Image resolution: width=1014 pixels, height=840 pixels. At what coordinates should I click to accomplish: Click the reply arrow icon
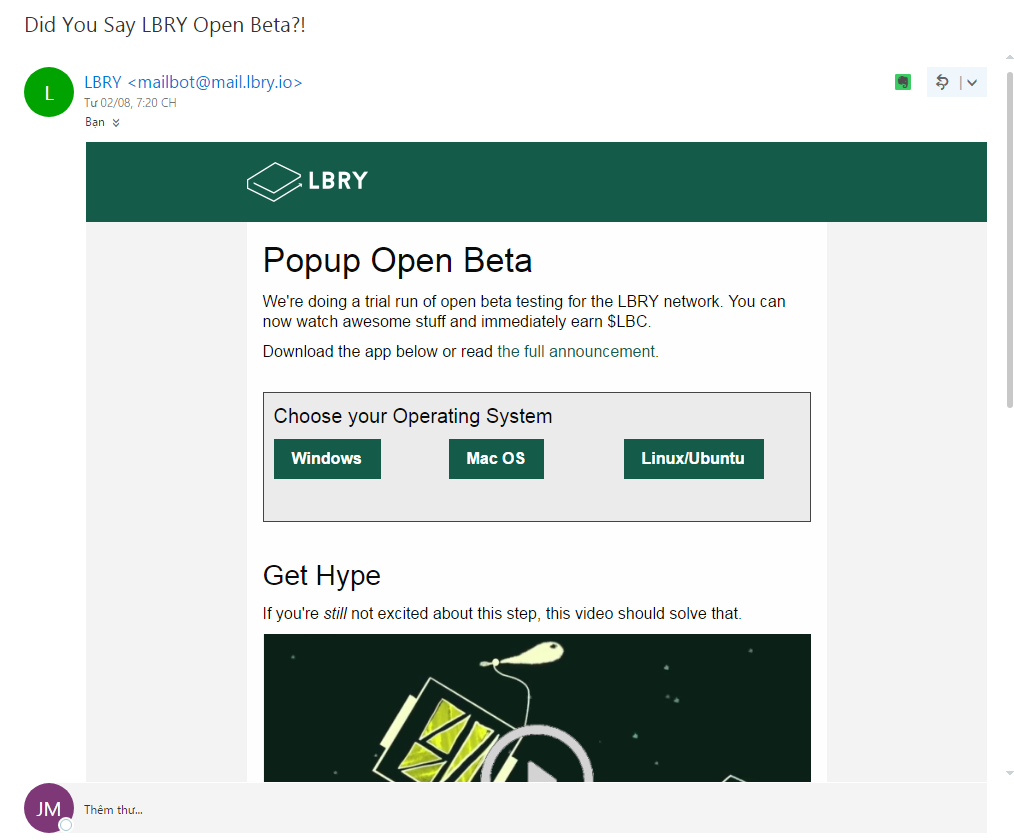click(x=942, y=82)
